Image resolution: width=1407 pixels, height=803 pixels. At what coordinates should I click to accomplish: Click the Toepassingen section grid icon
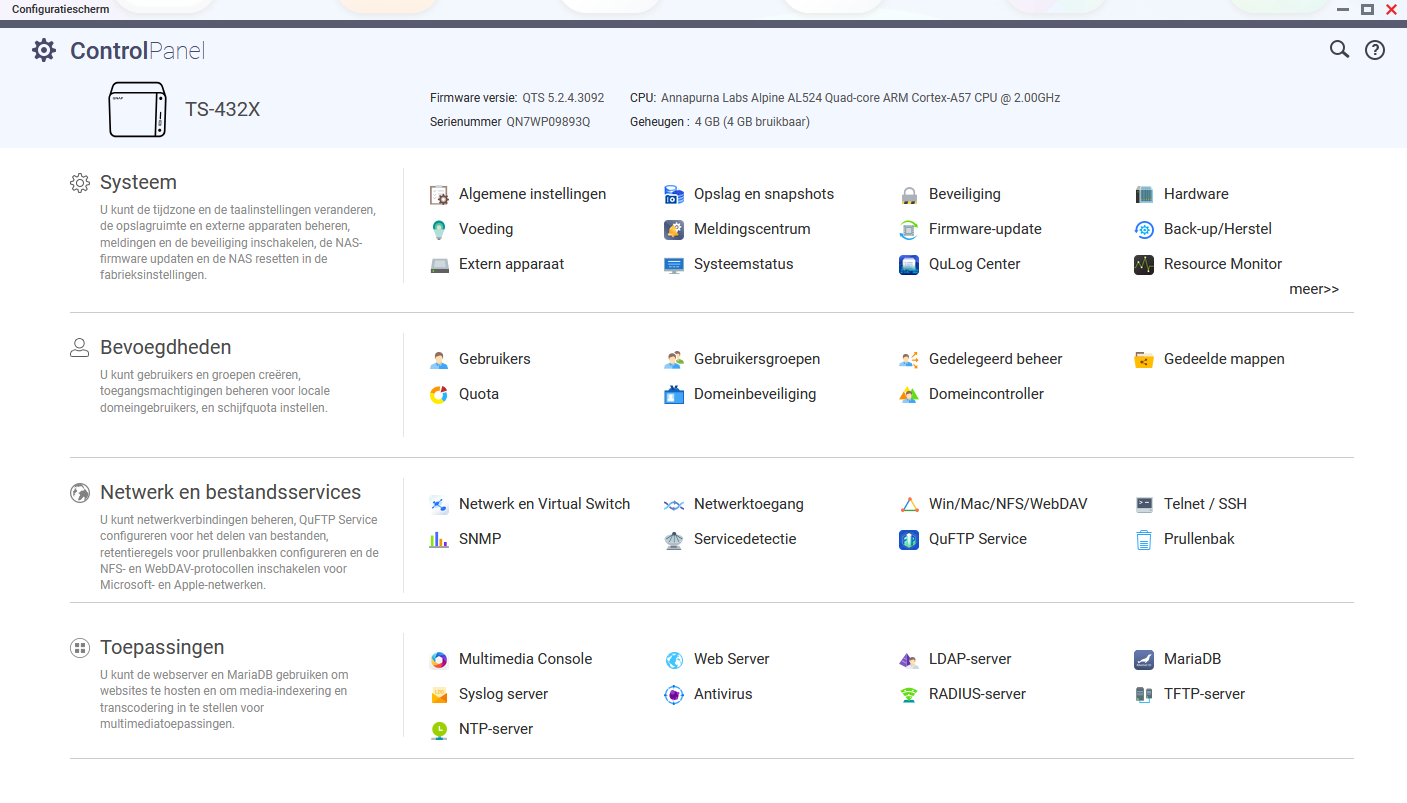[80, 648]
